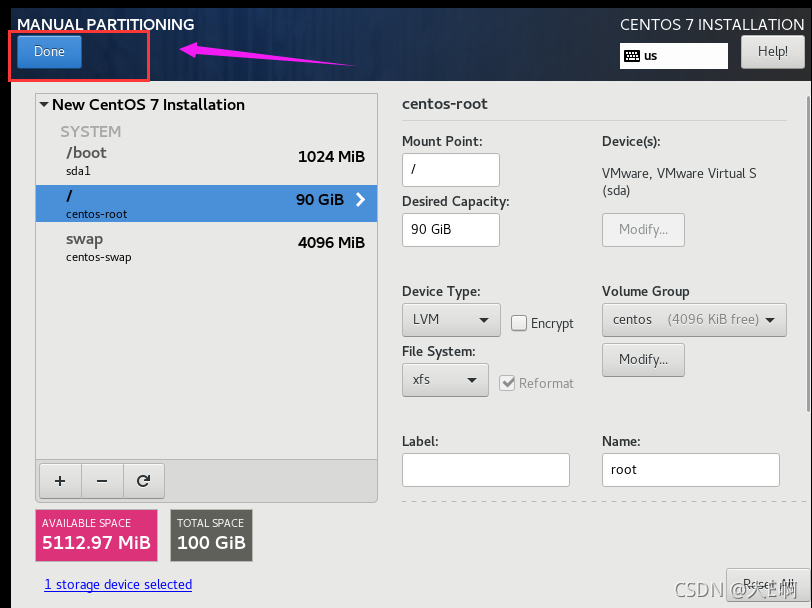
Task: Open the 1 storage device selected link
Action: pyautogui.click(x=118, y=585)
